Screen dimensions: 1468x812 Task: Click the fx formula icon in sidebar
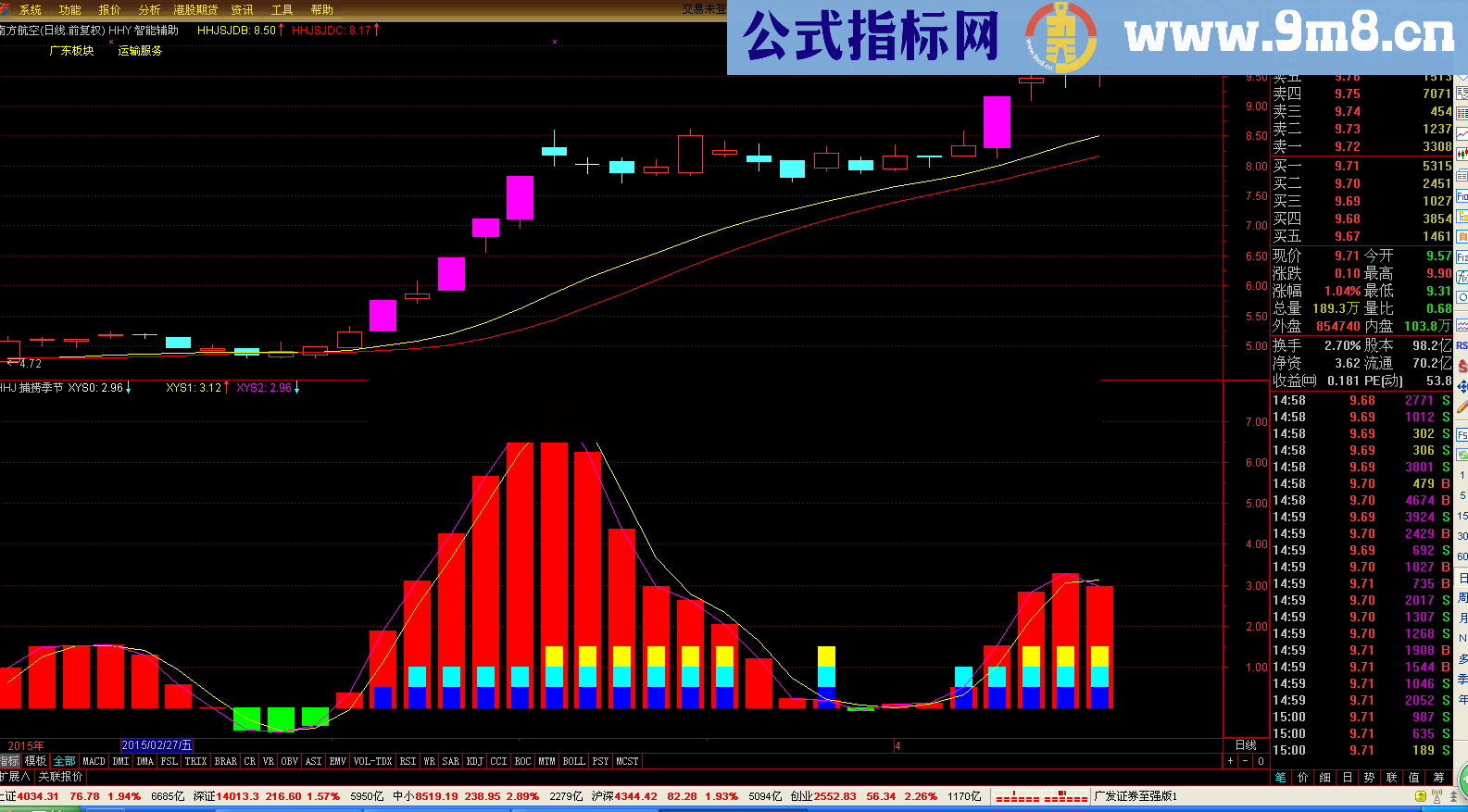point(1462,277)
